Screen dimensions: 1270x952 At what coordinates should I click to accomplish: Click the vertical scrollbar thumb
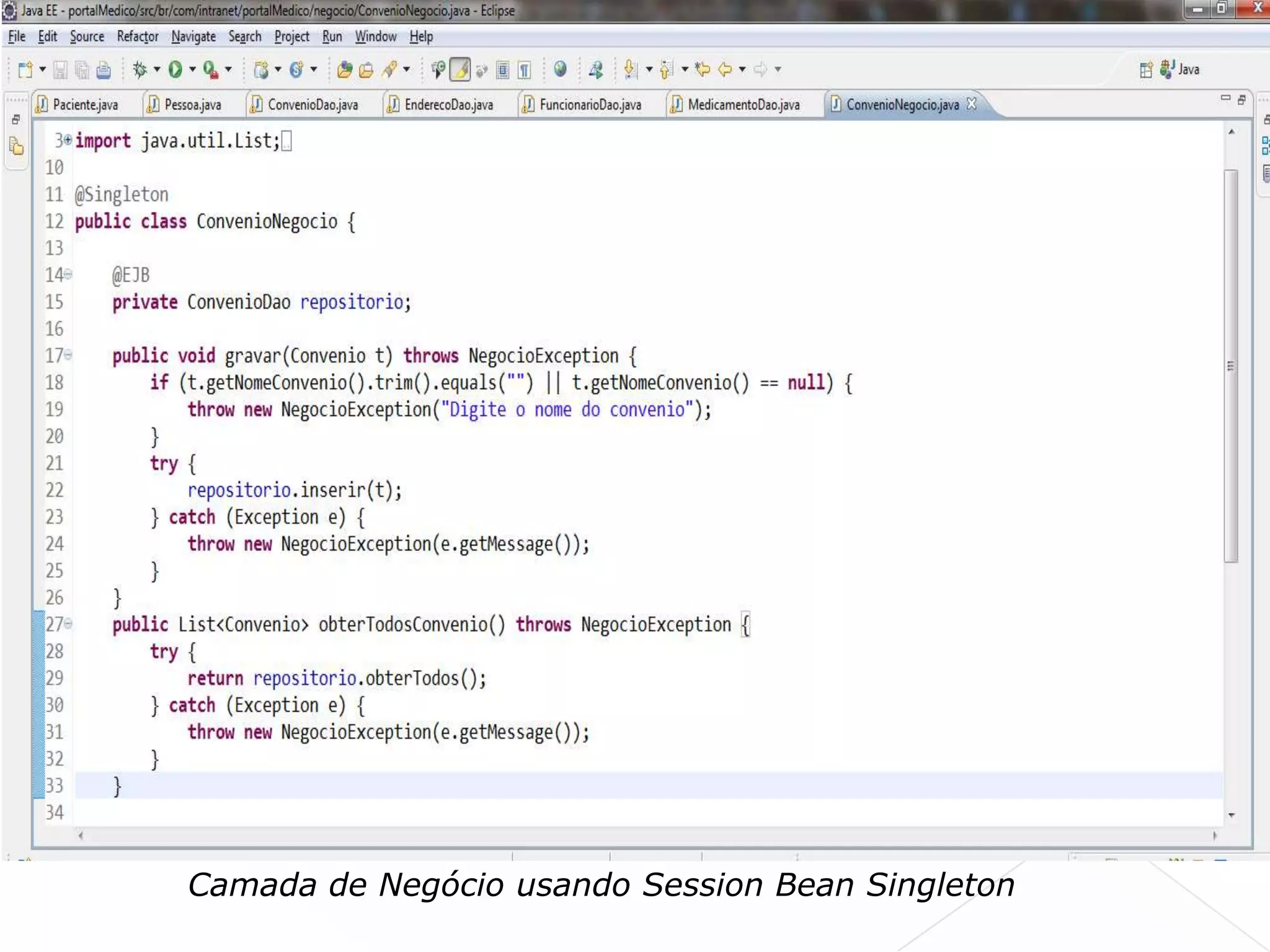(1231, 366)
